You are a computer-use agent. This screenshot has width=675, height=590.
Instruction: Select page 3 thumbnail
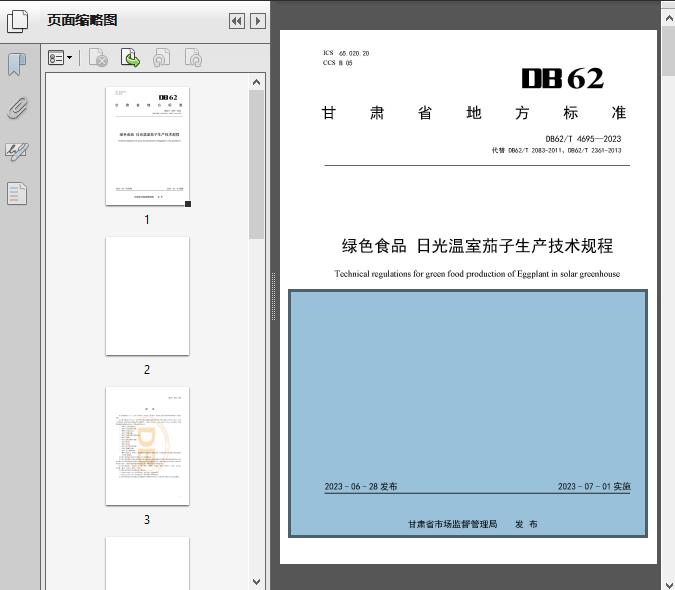click(x=147, y=446)
